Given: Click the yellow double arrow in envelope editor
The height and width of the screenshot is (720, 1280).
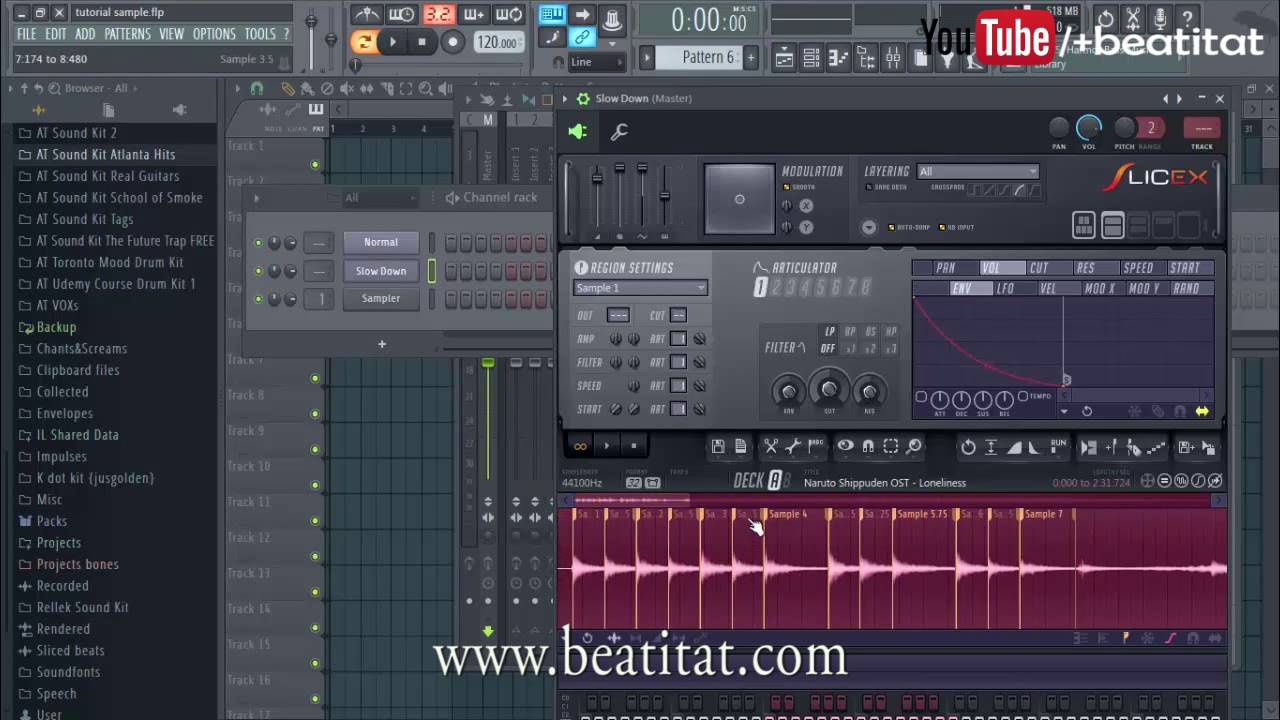Looking at the screenshot, I should coord(1202,411).
